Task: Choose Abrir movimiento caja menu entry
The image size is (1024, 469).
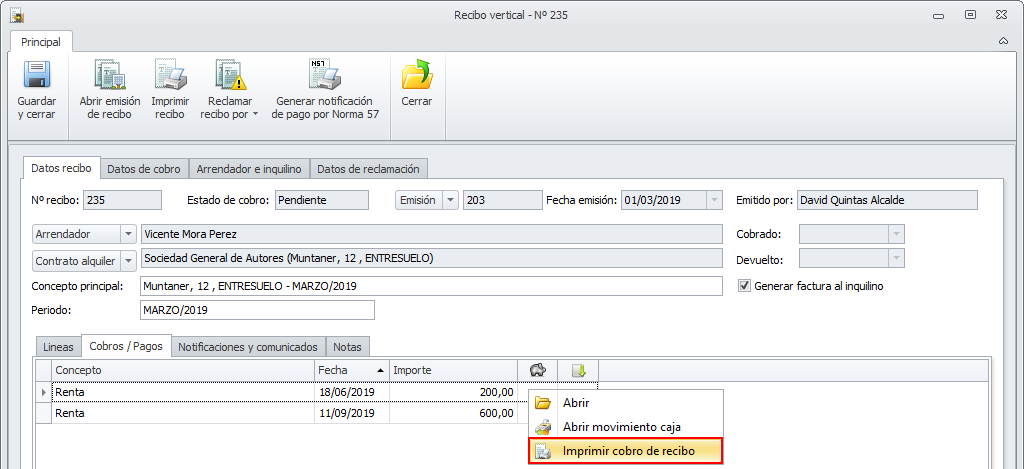Action: 625,427
